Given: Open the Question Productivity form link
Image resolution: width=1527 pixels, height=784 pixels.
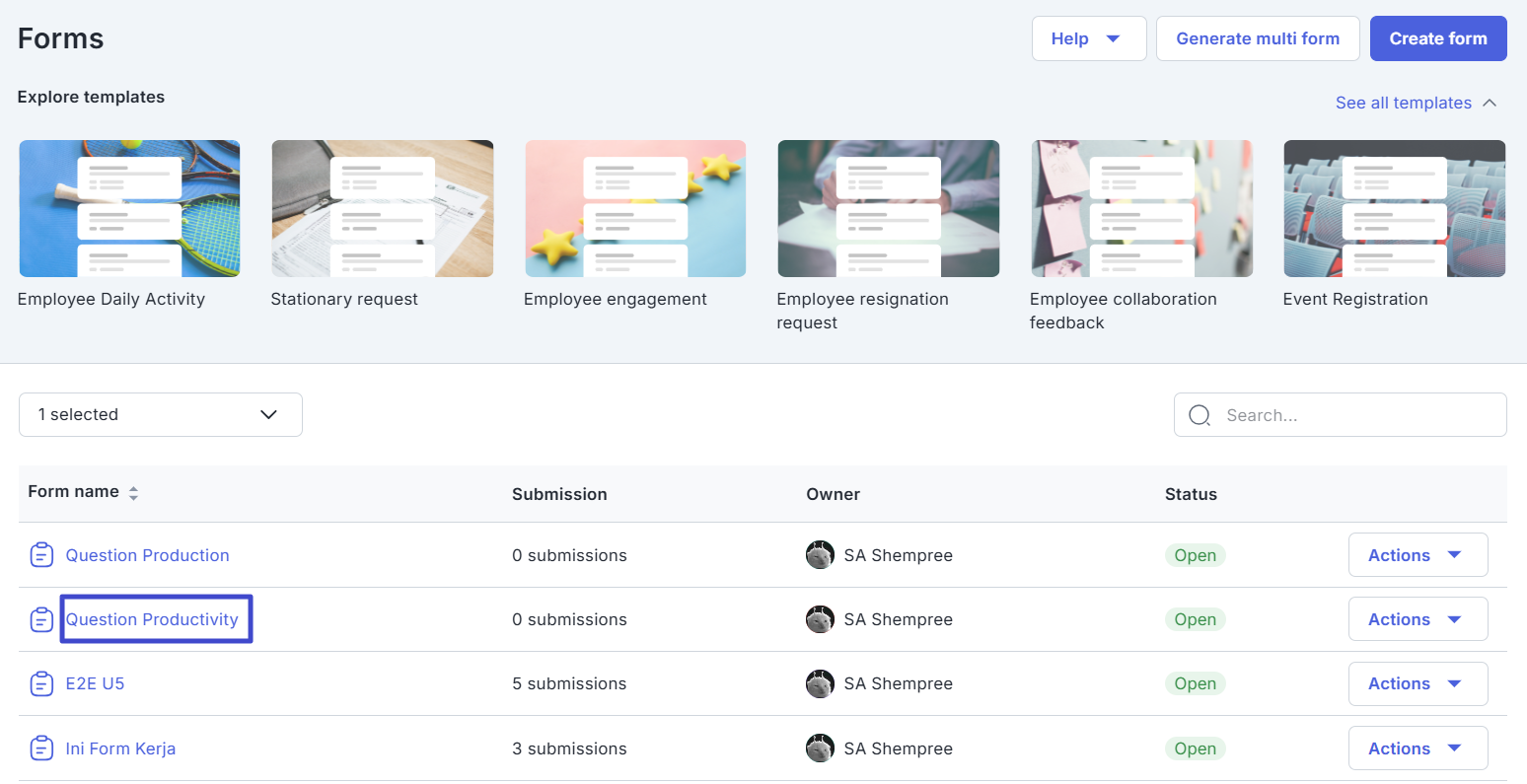Looking at the screenshot, I should (152, 619).
